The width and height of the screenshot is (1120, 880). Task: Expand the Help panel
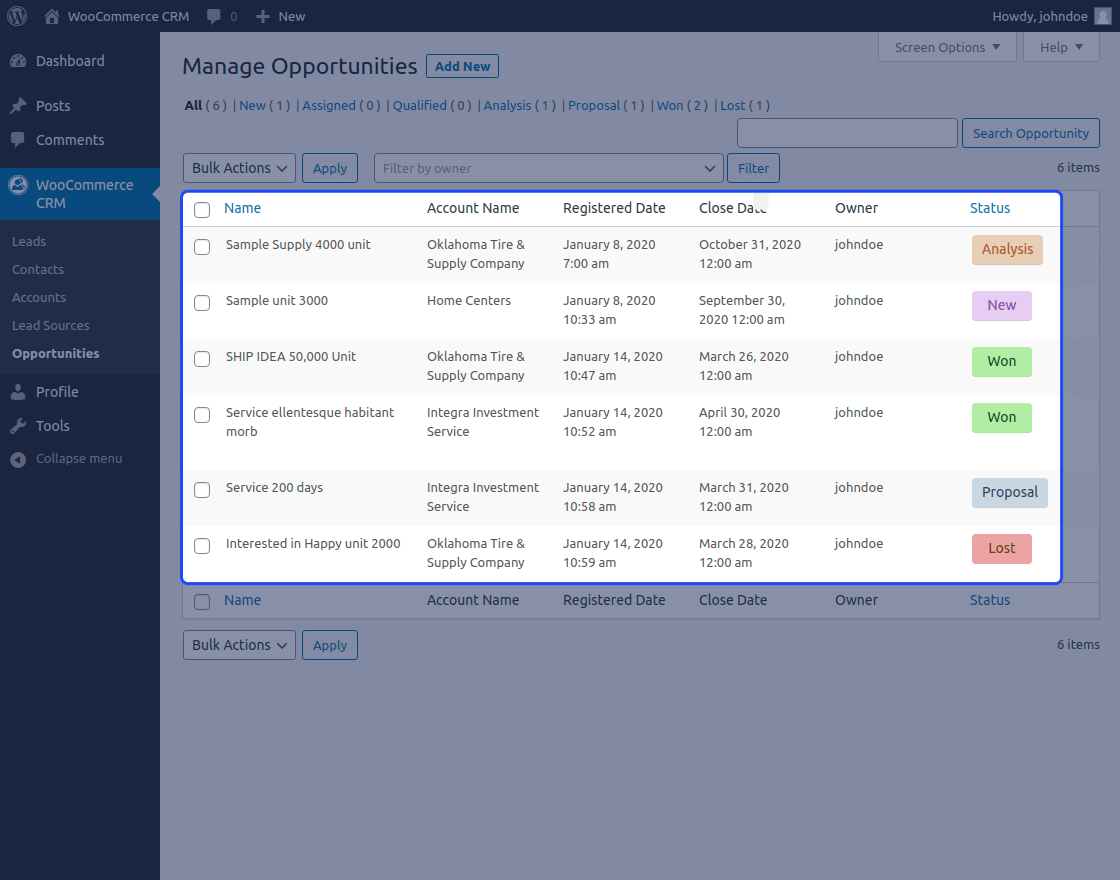click(x=1061, y=47)
